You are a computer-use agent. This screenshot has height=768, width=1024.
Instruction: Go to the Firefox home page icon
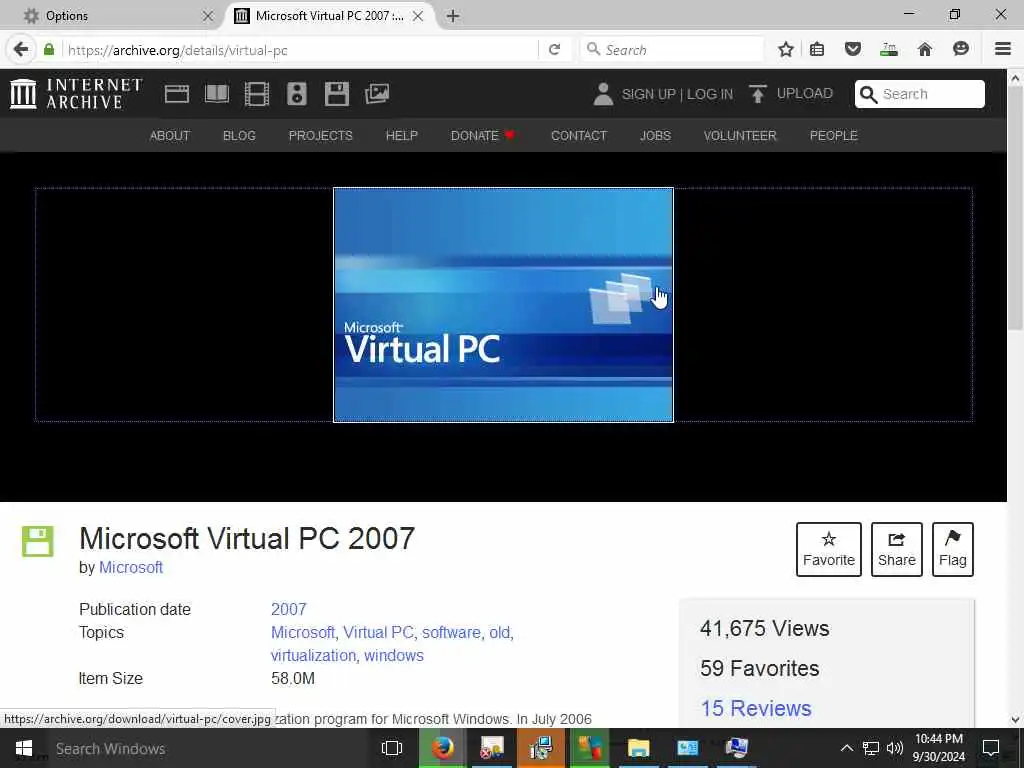(924, 50)
